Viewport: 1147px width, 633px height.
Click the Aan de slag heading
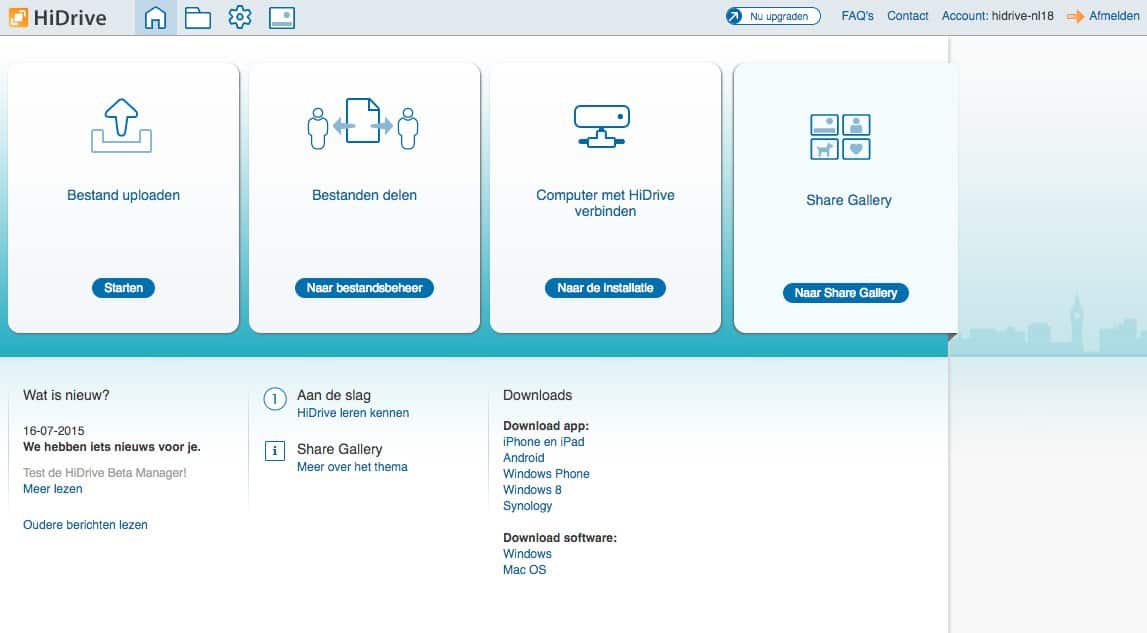coord(334,395)
